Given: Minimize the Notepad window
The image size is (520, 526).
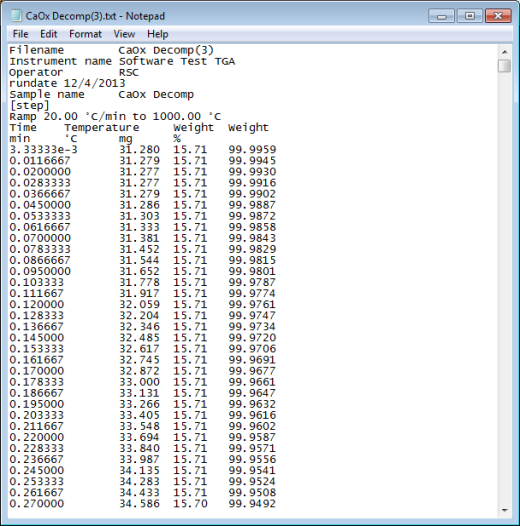Looking at the screenshot, I should pyautogui.click(x=441, y=16).
